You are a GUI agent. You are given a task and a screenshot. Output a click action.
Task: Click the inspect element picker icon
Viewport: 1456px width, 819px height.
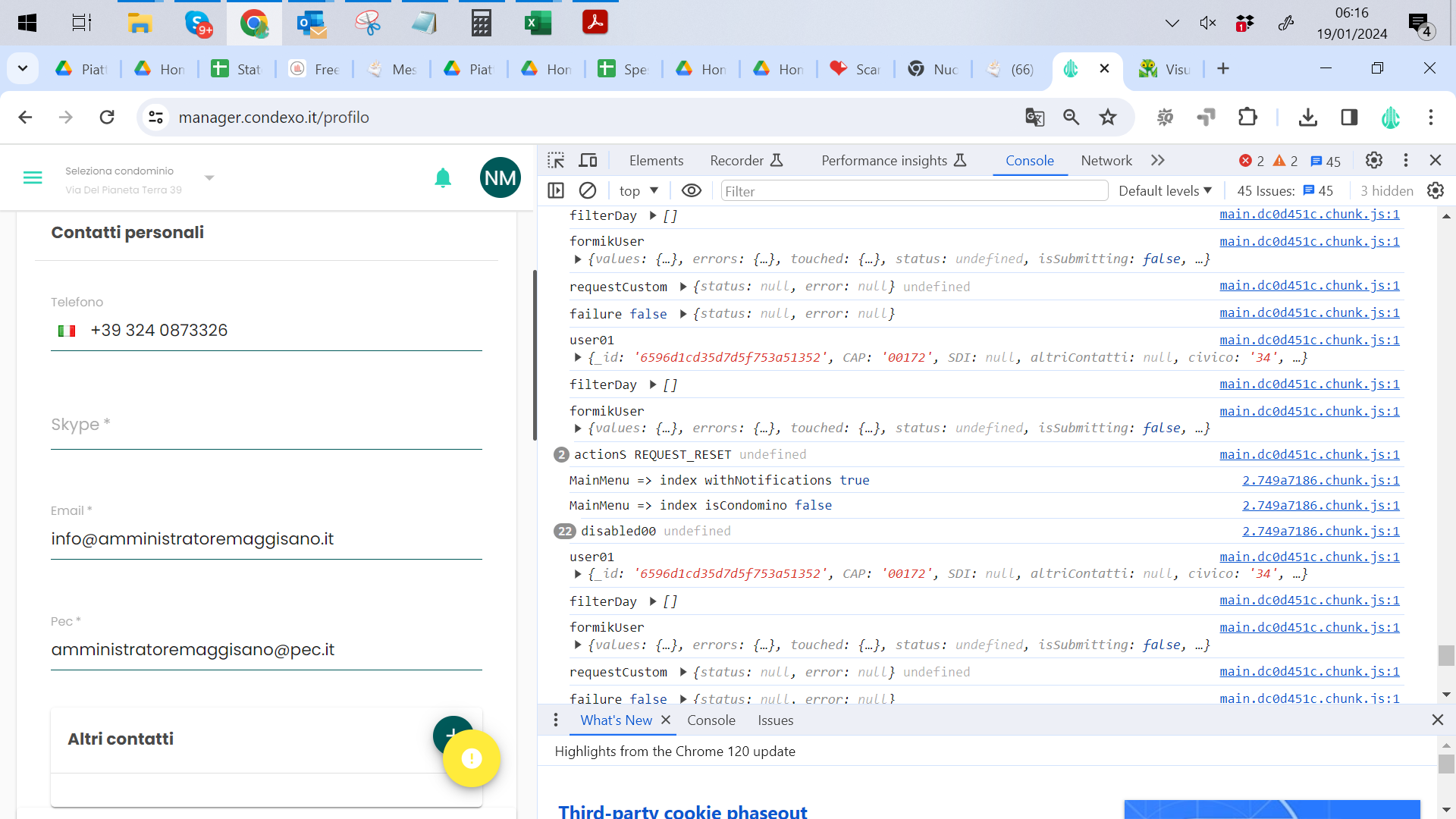[x=556, y=160]
